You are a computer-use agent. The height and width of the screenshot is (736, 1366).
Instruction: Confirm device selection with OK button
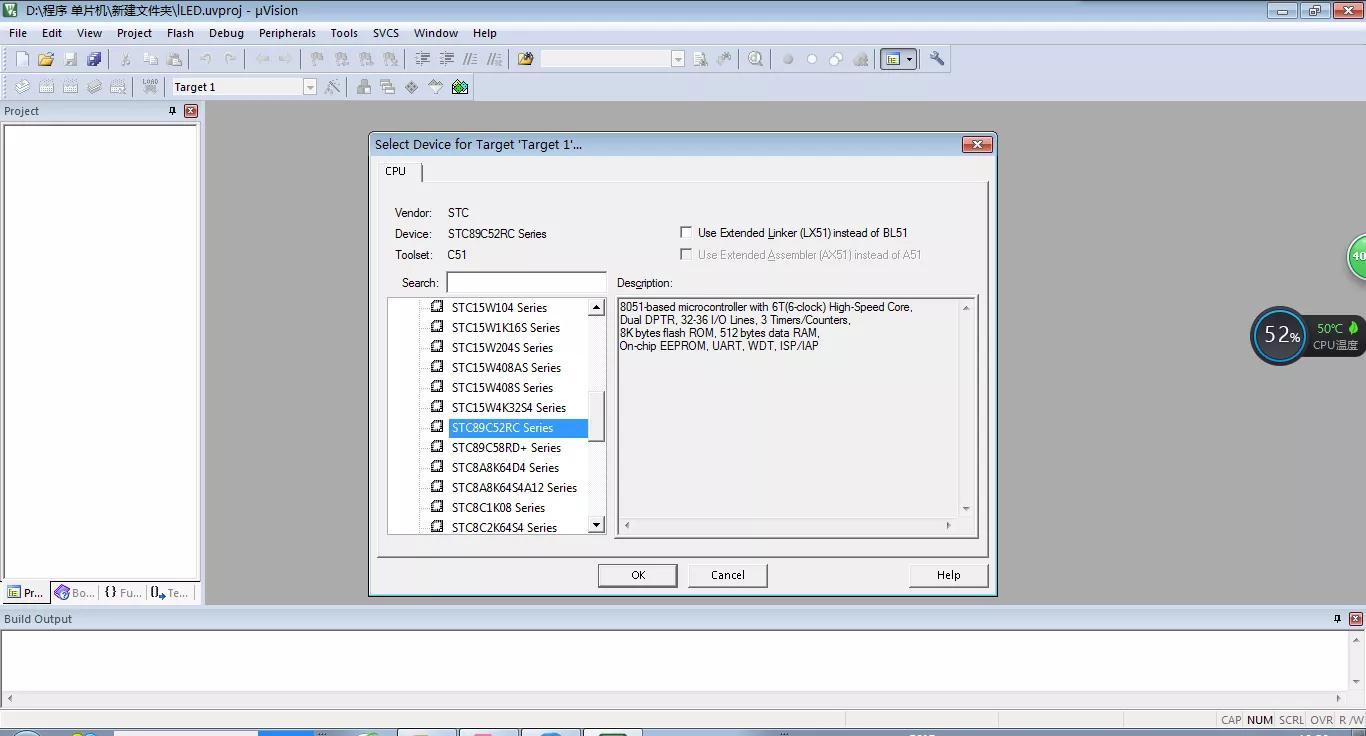click(638, 575)
